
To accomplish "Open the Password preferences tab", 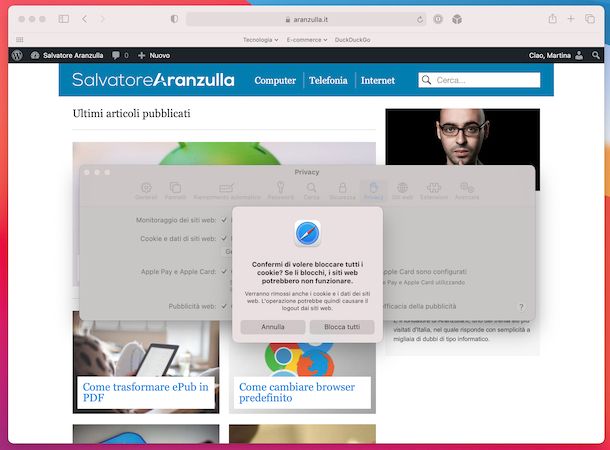I will (x=280, y=191).
